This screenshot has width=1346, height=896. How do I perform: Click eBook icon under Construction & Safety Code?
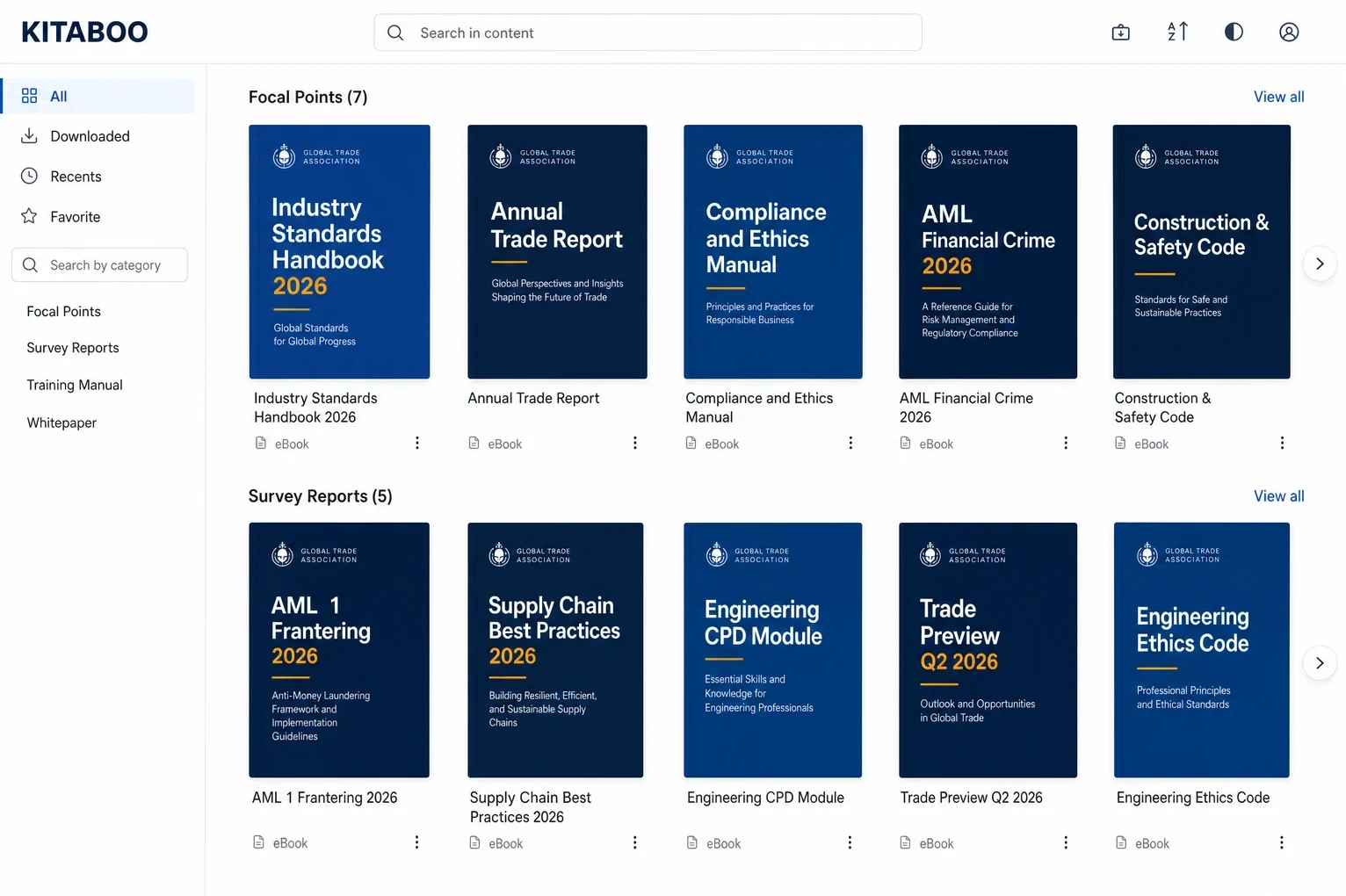click(1120, 443)
